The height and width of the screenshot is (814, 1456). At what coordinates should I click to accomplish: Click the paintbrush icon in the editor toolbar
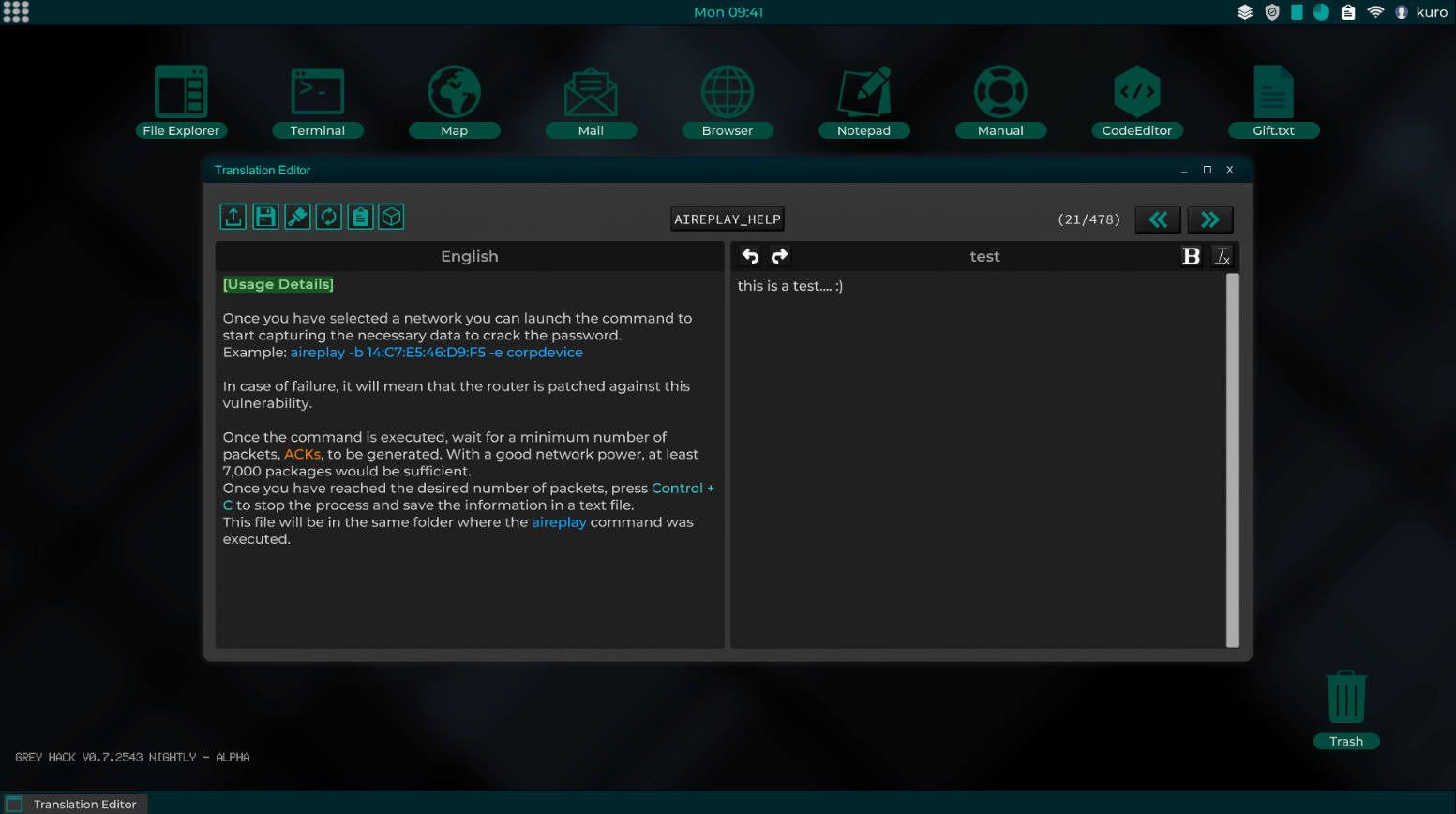click(297, 218)
